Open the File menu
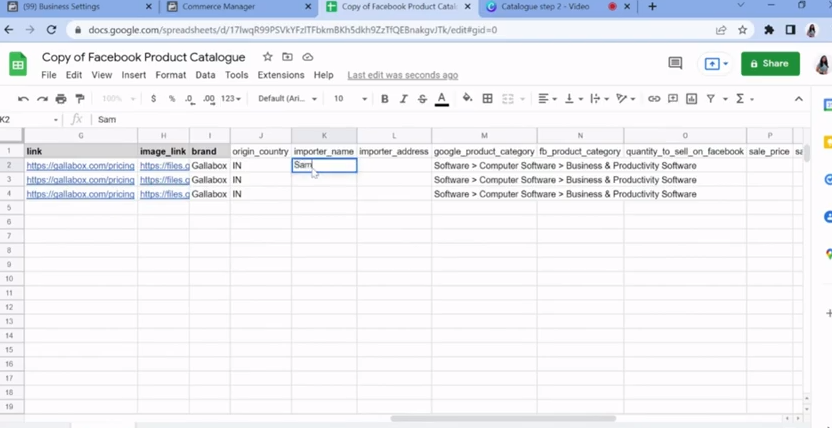832x428 pixels. point(49,75)
